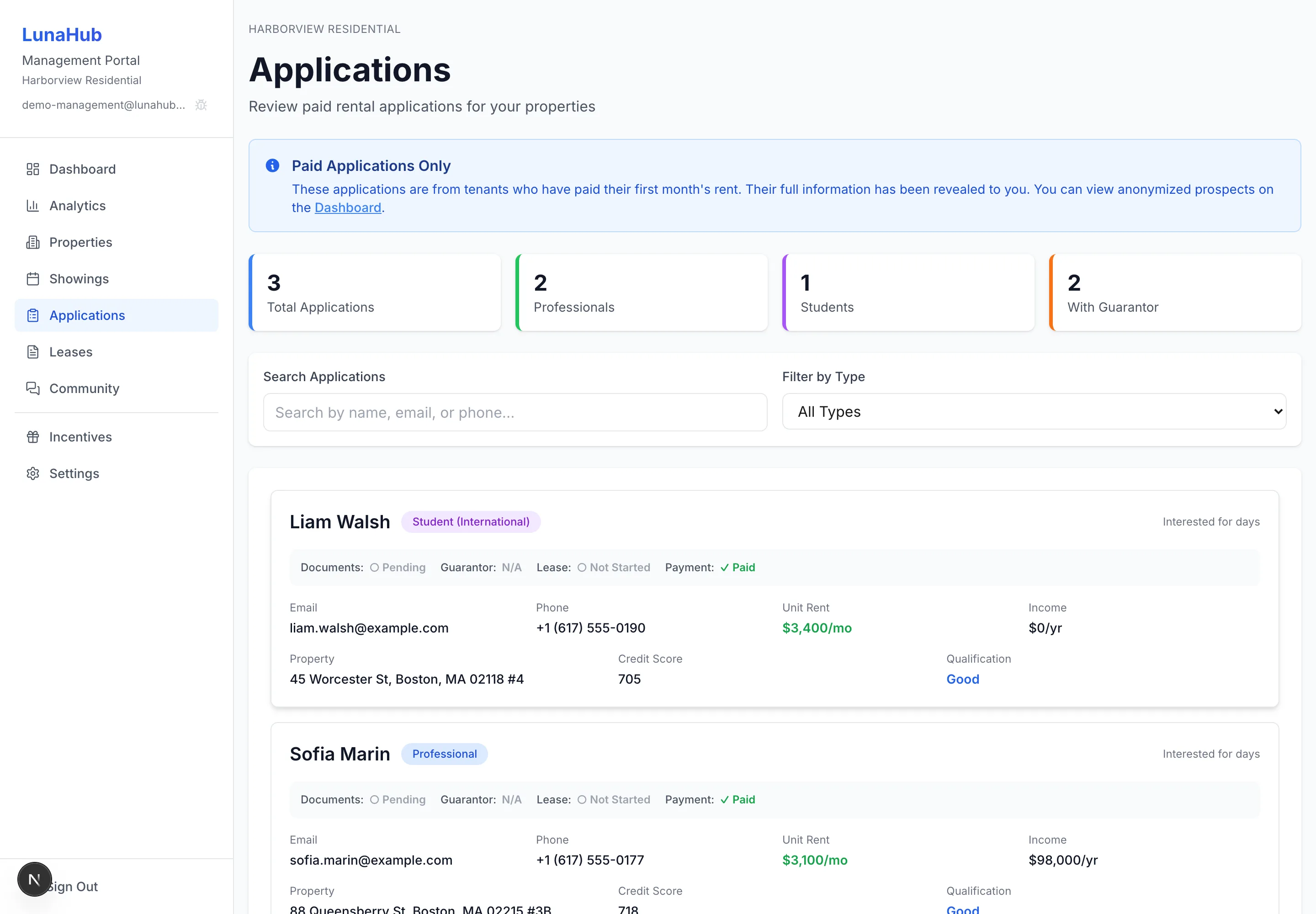Click the blue info icon in banner
1316x914 pixels.
(273, 165)
